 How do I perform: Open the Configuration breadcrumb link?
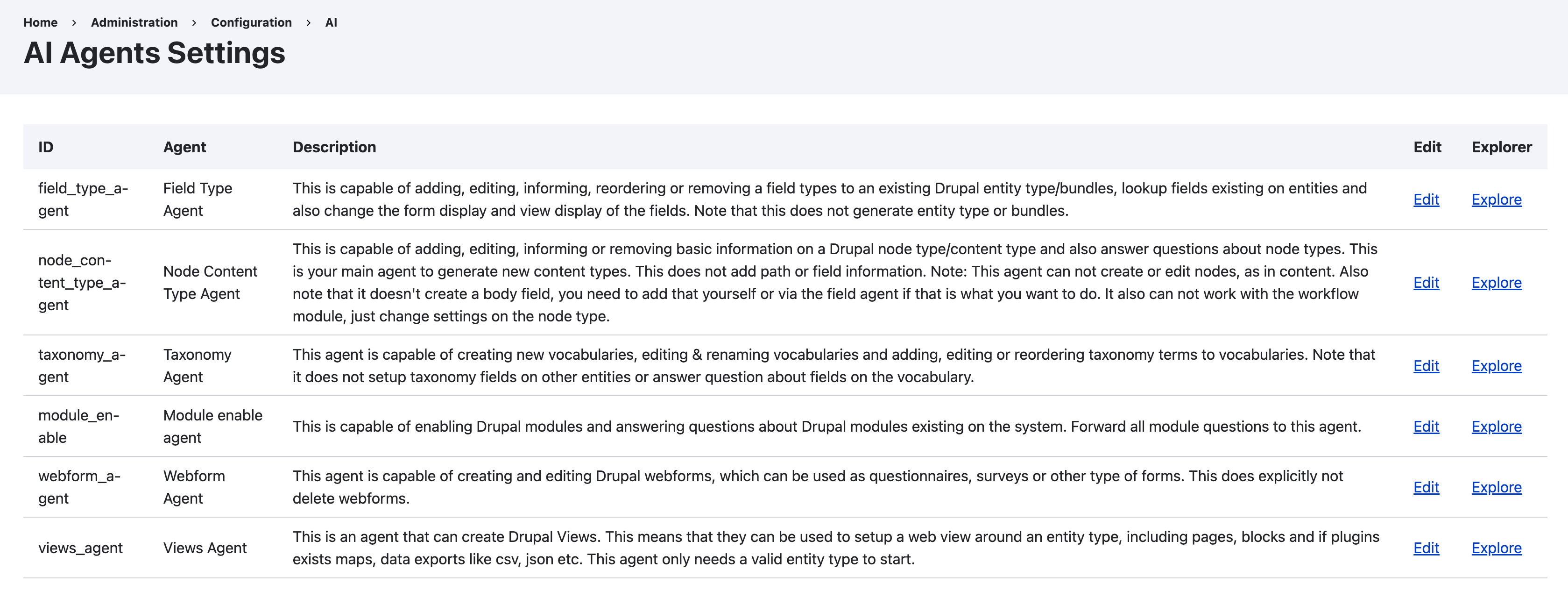[x=251, y=22]
